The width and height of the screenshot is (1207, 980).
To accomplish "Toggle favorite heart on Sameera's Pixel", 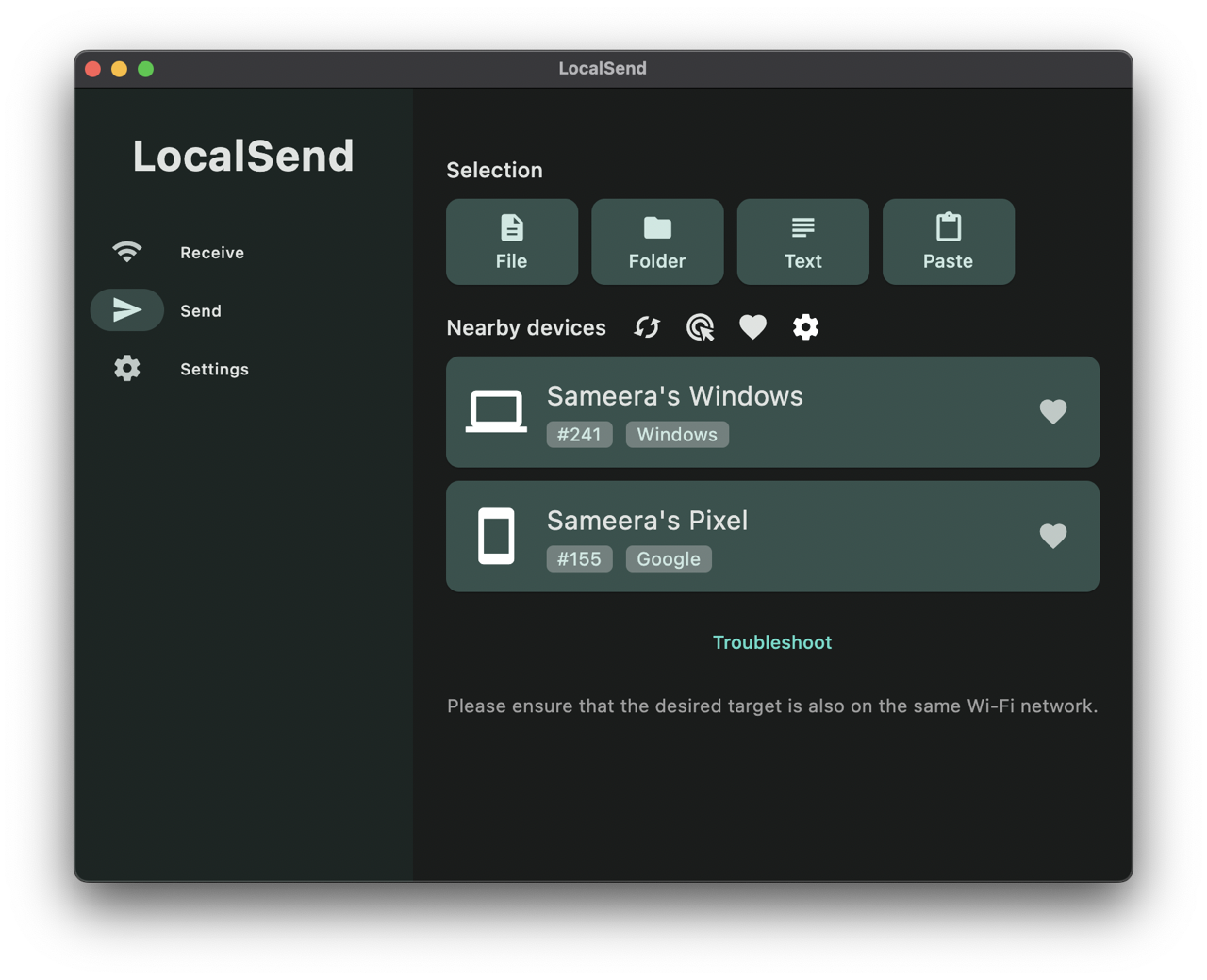I will [x=1052, y=536].
